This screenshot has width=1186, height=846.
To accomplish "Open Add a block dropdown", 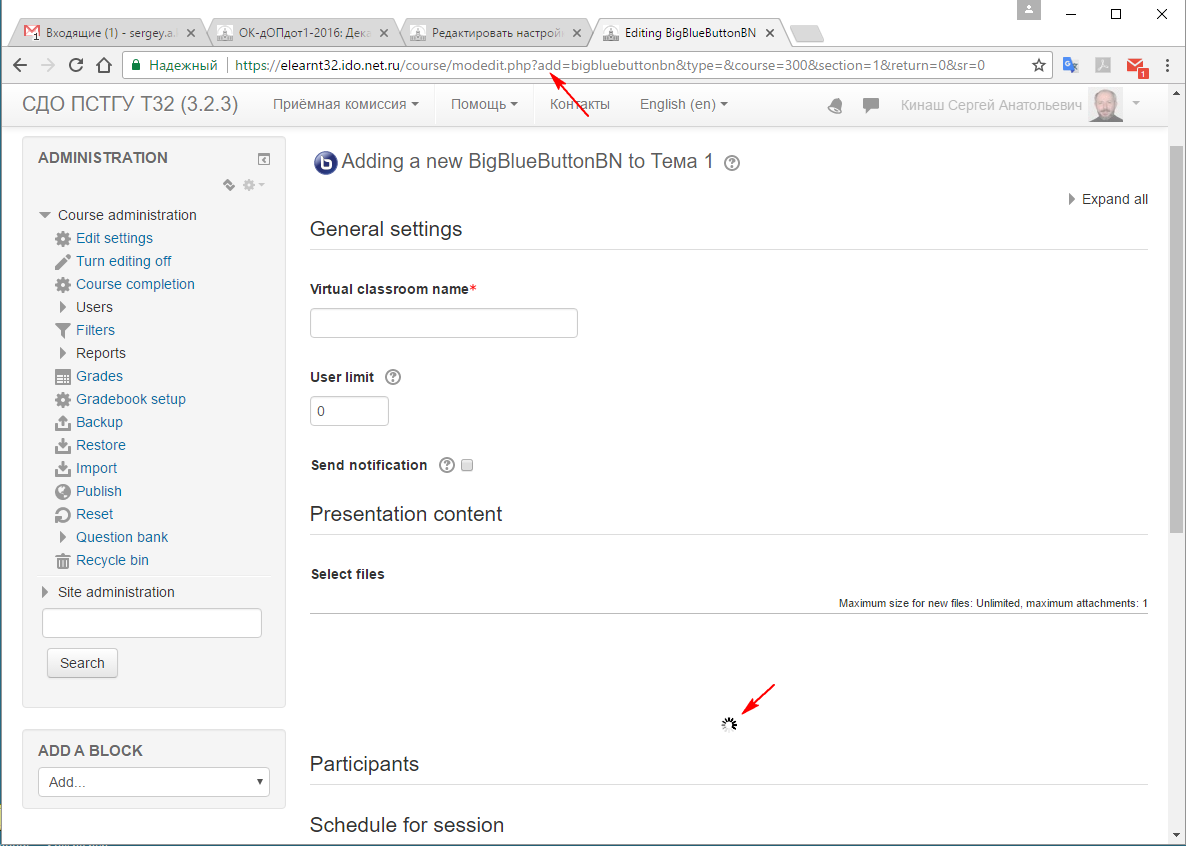I will click(154, 782).
